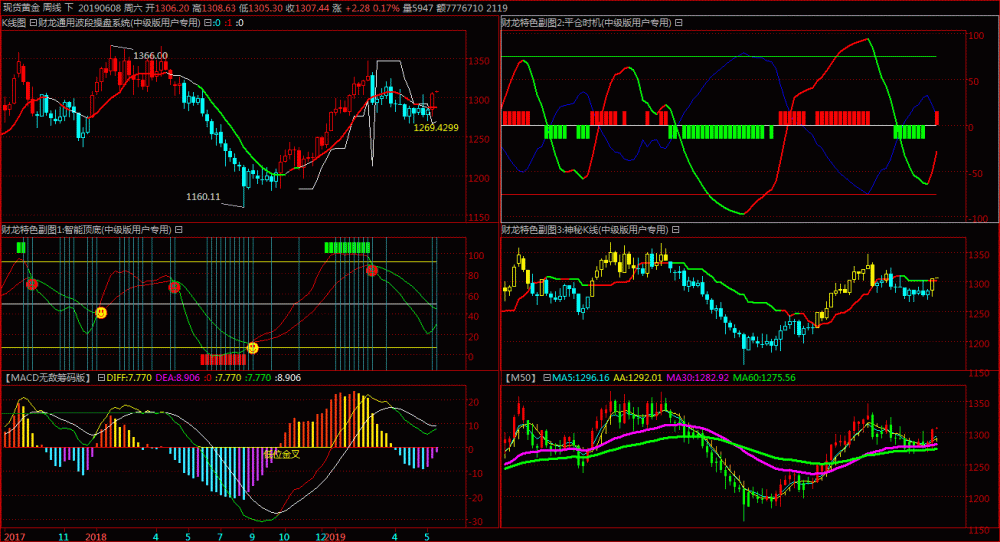Click yellow smiley marker near September 2018
This screenshot has width=1000, height=542.
253,348
